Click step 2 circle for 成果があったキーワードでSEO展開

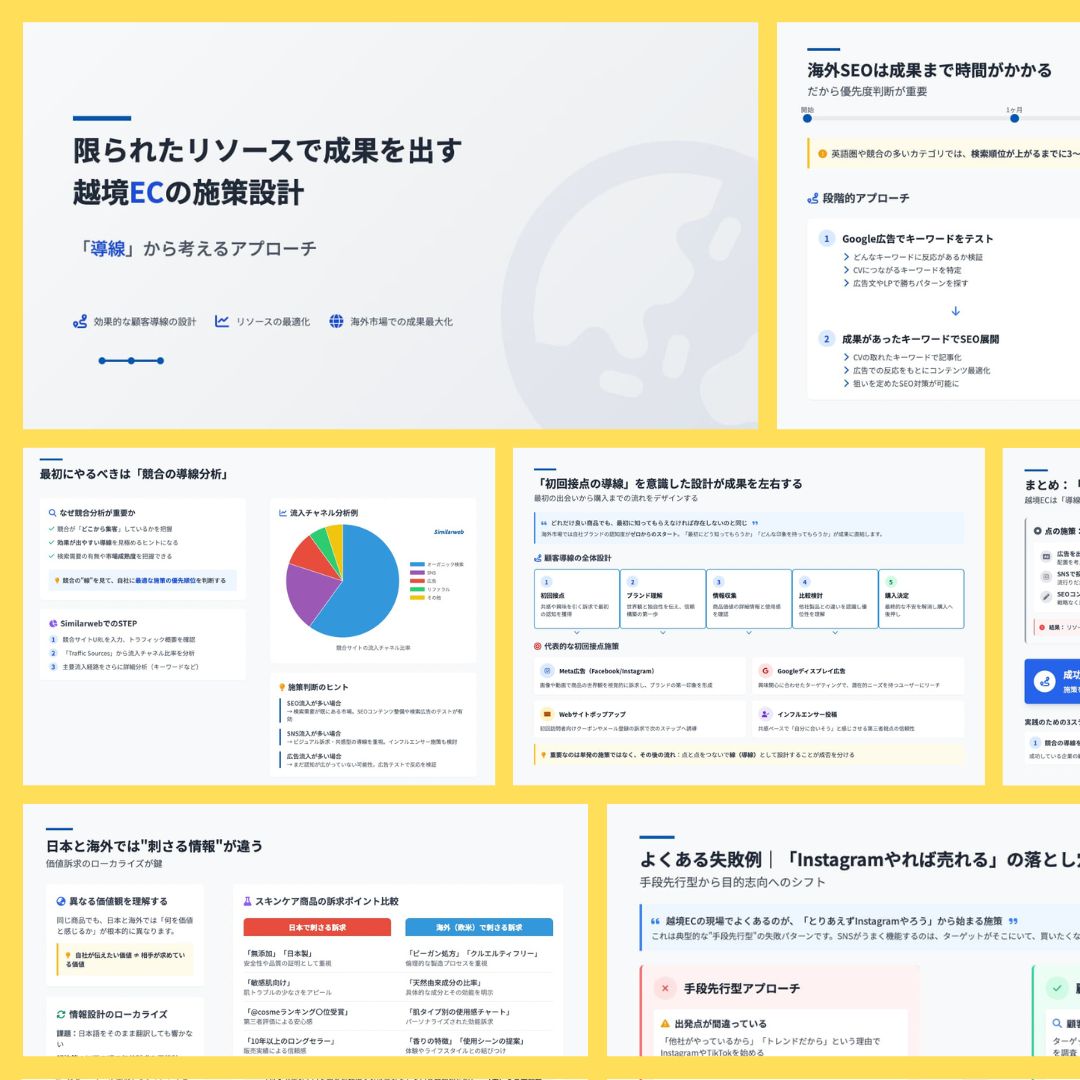(x=827, y=339)
